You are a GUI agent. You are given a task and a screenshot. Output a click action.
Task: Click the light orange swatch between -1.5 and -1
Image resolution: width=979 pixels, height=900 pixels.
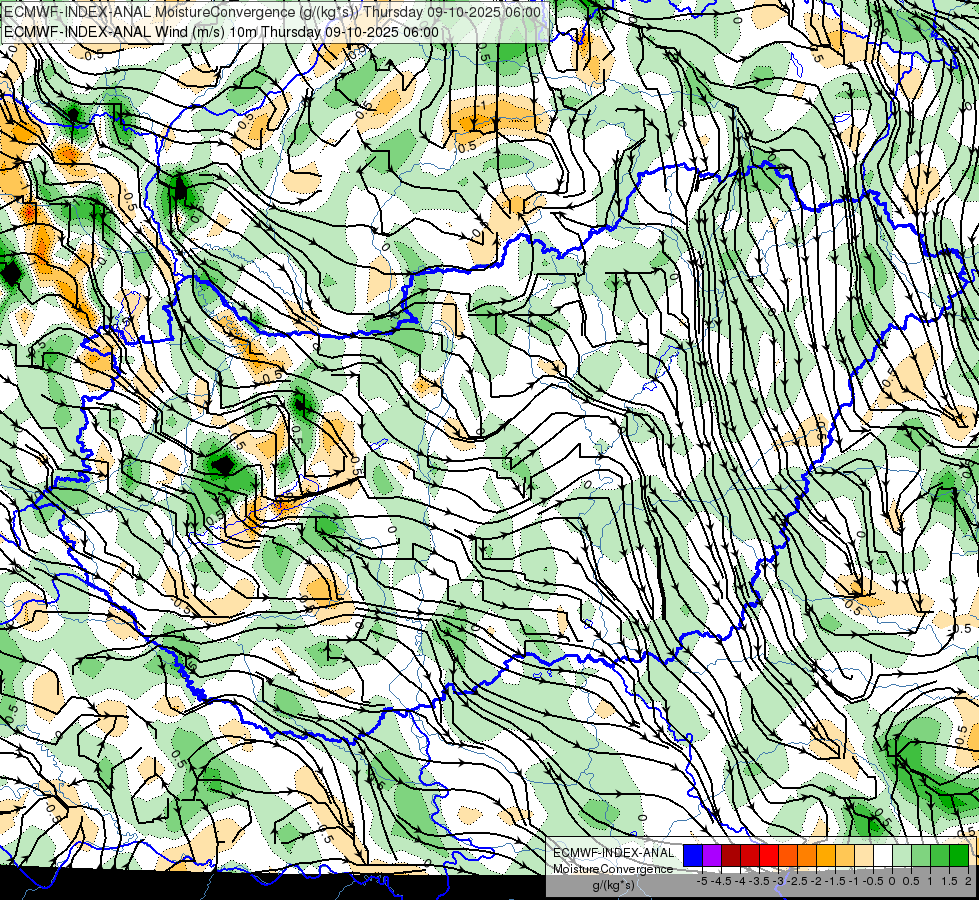[845, 855]
